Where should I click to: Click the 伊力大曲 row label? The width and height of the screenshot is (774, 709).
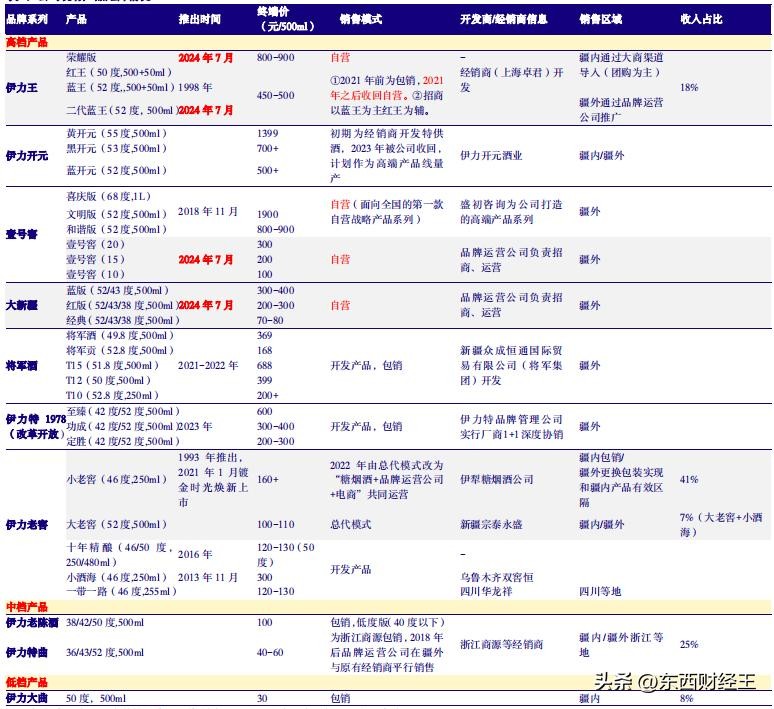[28, 697]
